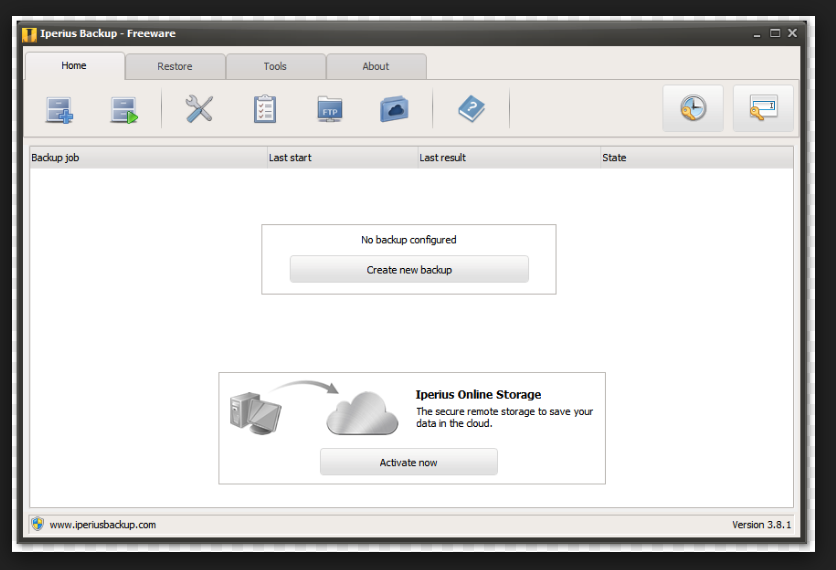Open general settings wrench icon
The image size is (836, 570).
coord(200,109)
